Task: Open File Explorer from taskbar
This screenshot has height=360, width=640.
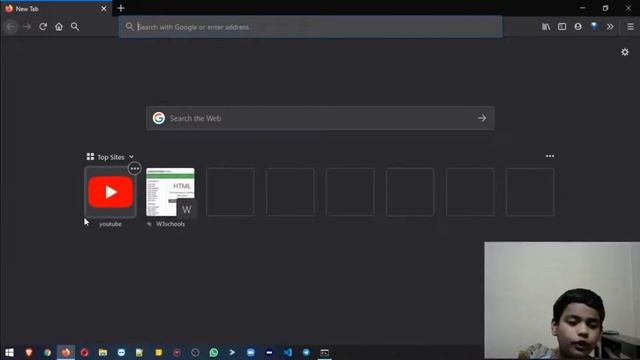Action: click(102, 353)
